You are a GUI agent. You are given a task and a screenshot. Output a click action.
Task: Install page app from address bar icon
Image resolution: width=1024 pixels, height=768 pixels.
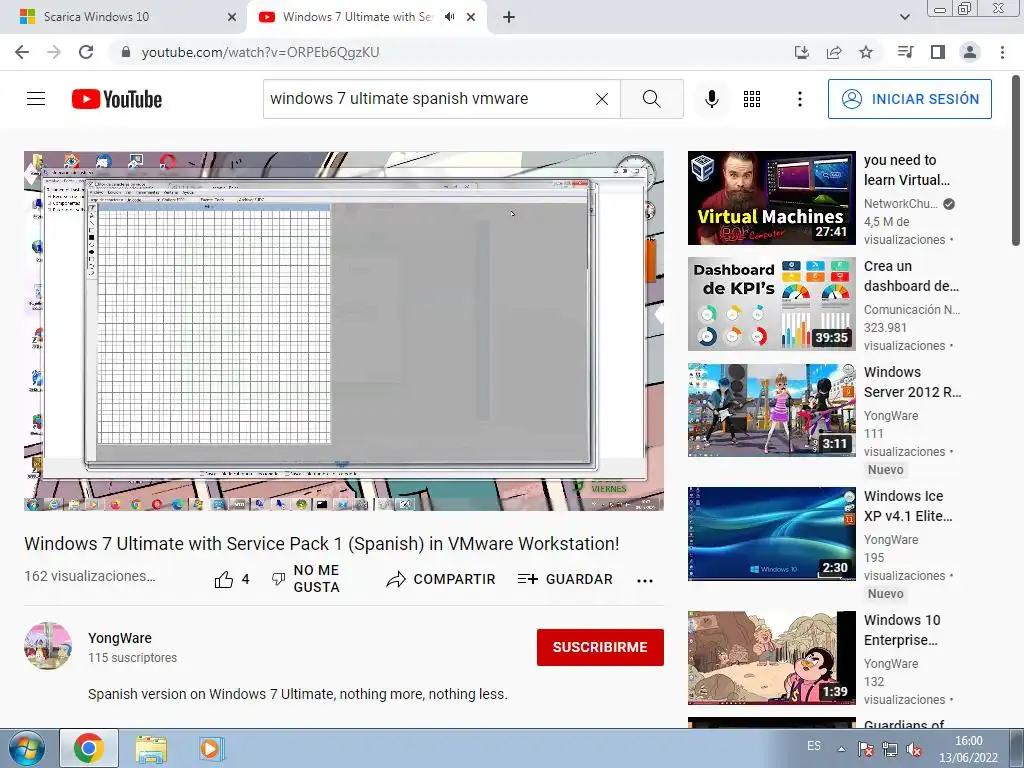(802, 52)
